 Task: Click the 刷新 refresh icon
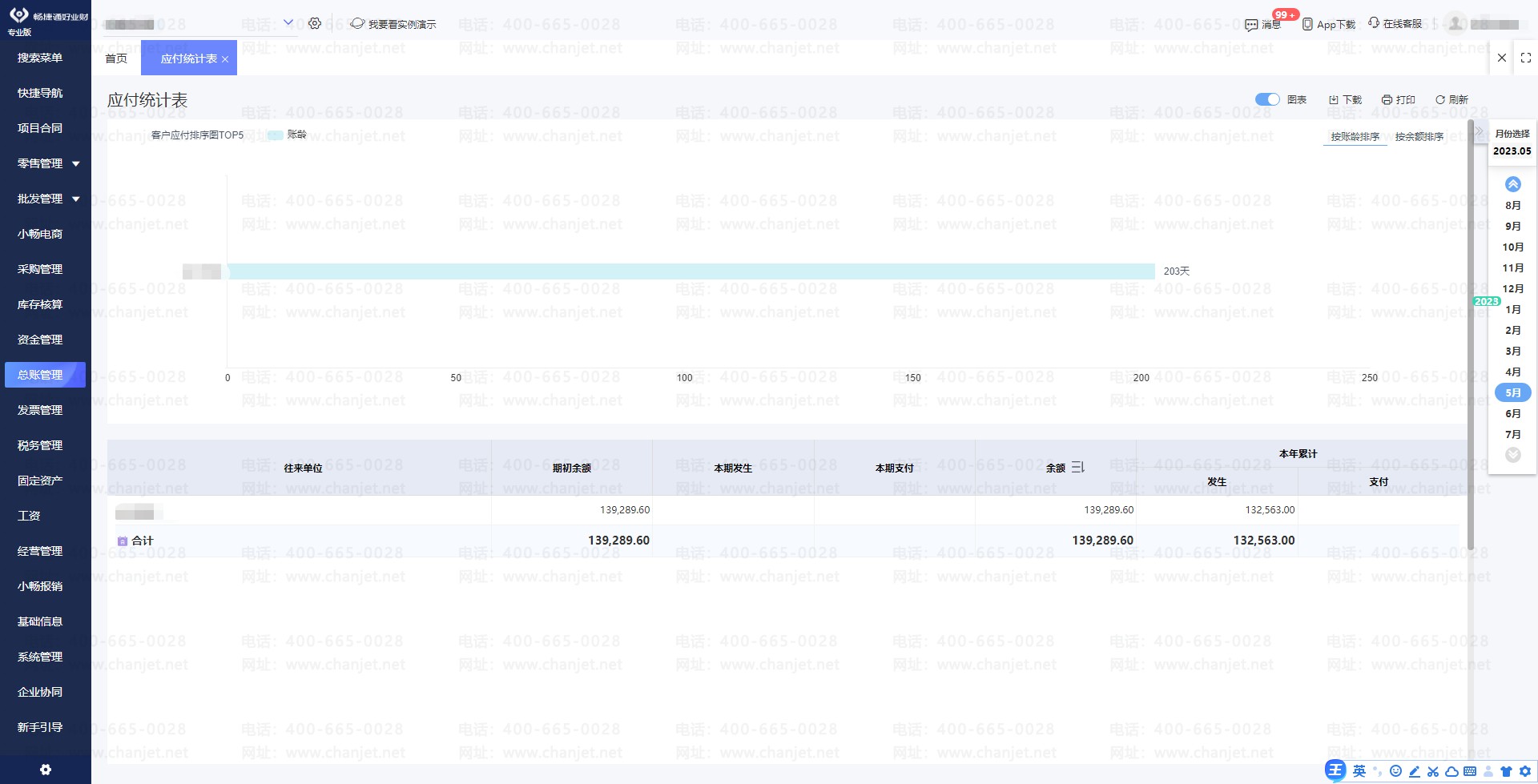pyautogui.click(x=1440, y=100)
